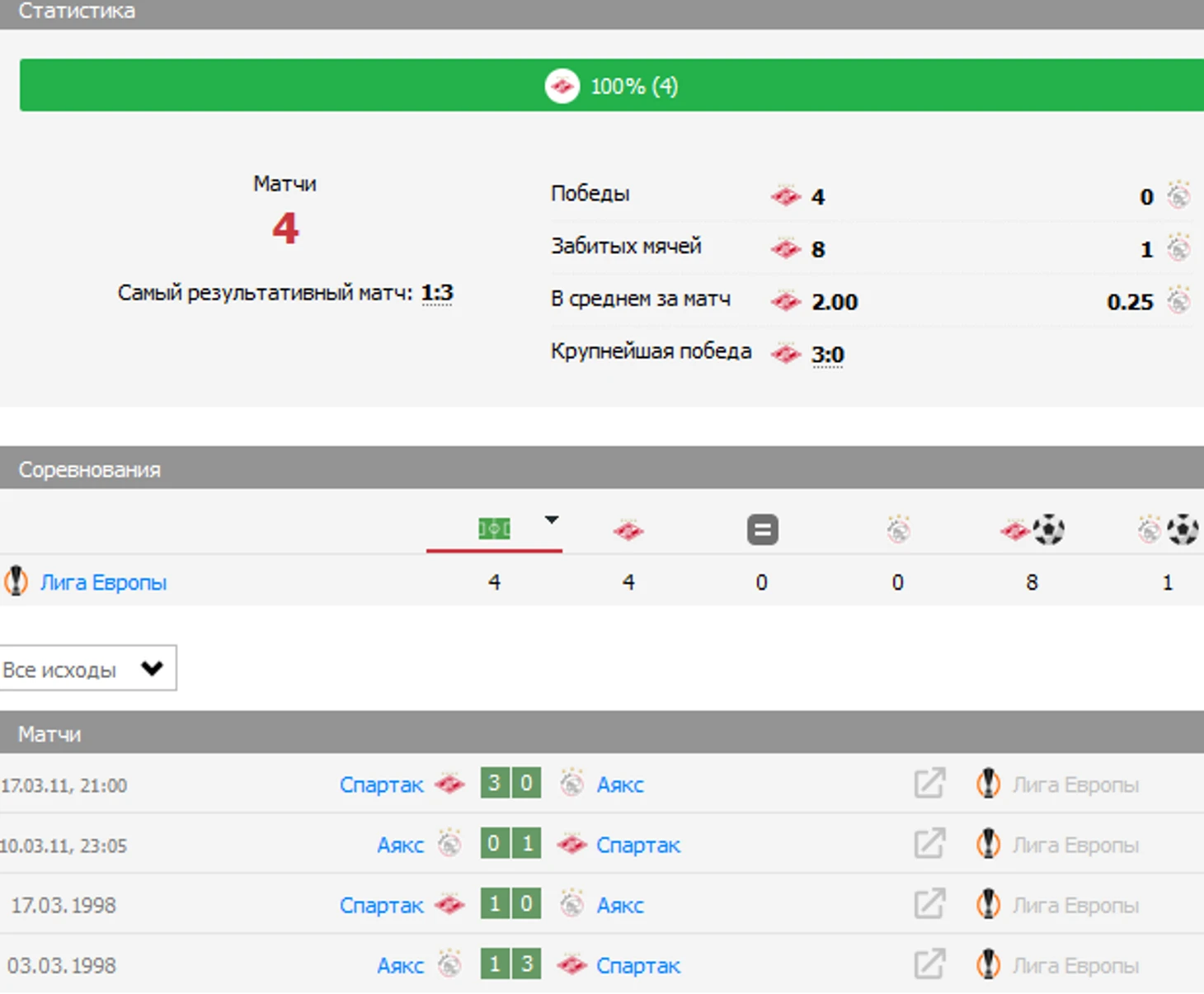Click Ajax logo in Победы row

[1178, 196]
